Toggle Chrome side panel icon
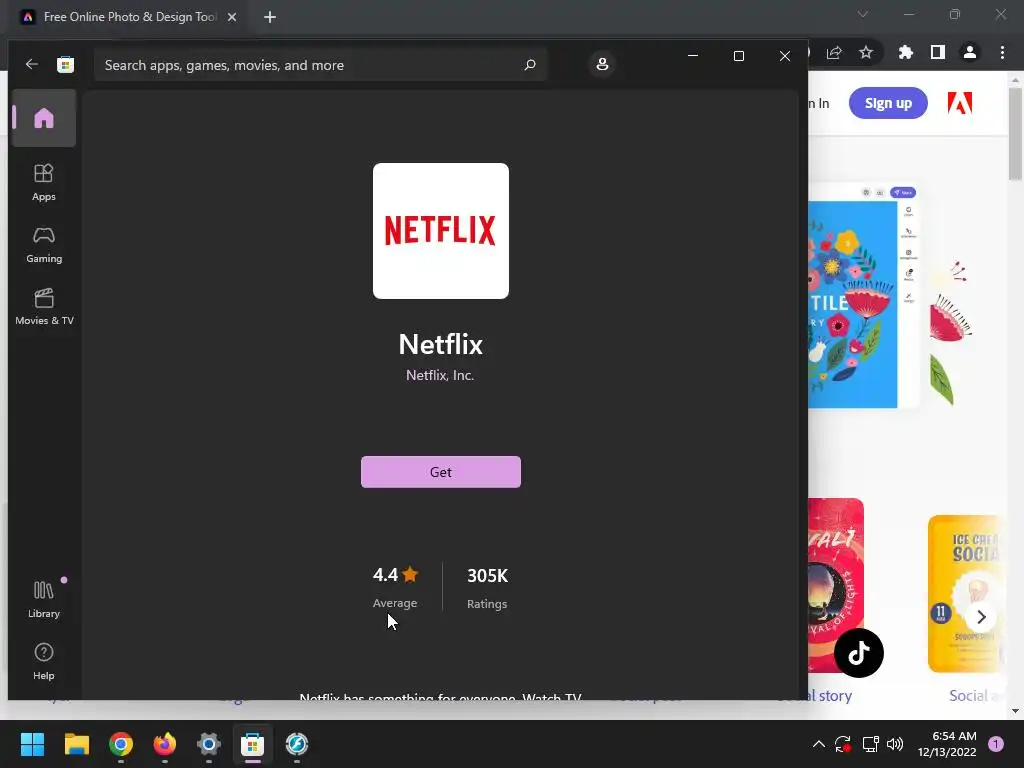The height and width of the screenshot is (768, 1024). [938, 52]
